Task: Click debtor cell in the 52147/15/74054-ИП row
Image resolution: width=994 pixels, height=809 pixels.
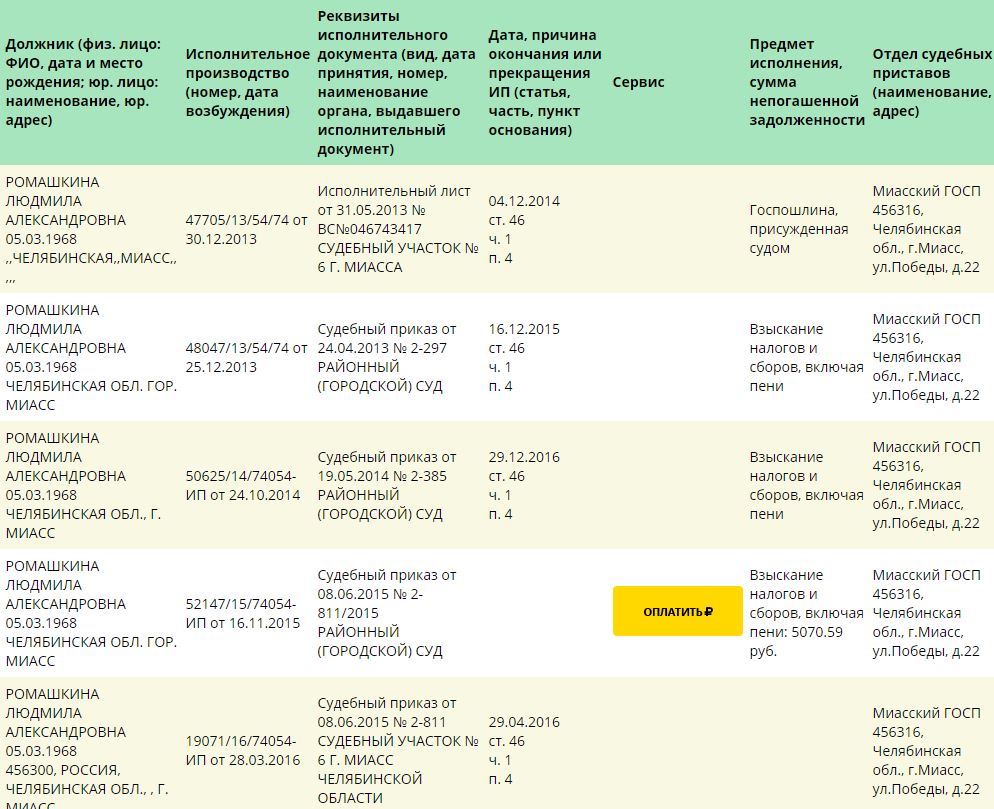Action: coord(91,614)
